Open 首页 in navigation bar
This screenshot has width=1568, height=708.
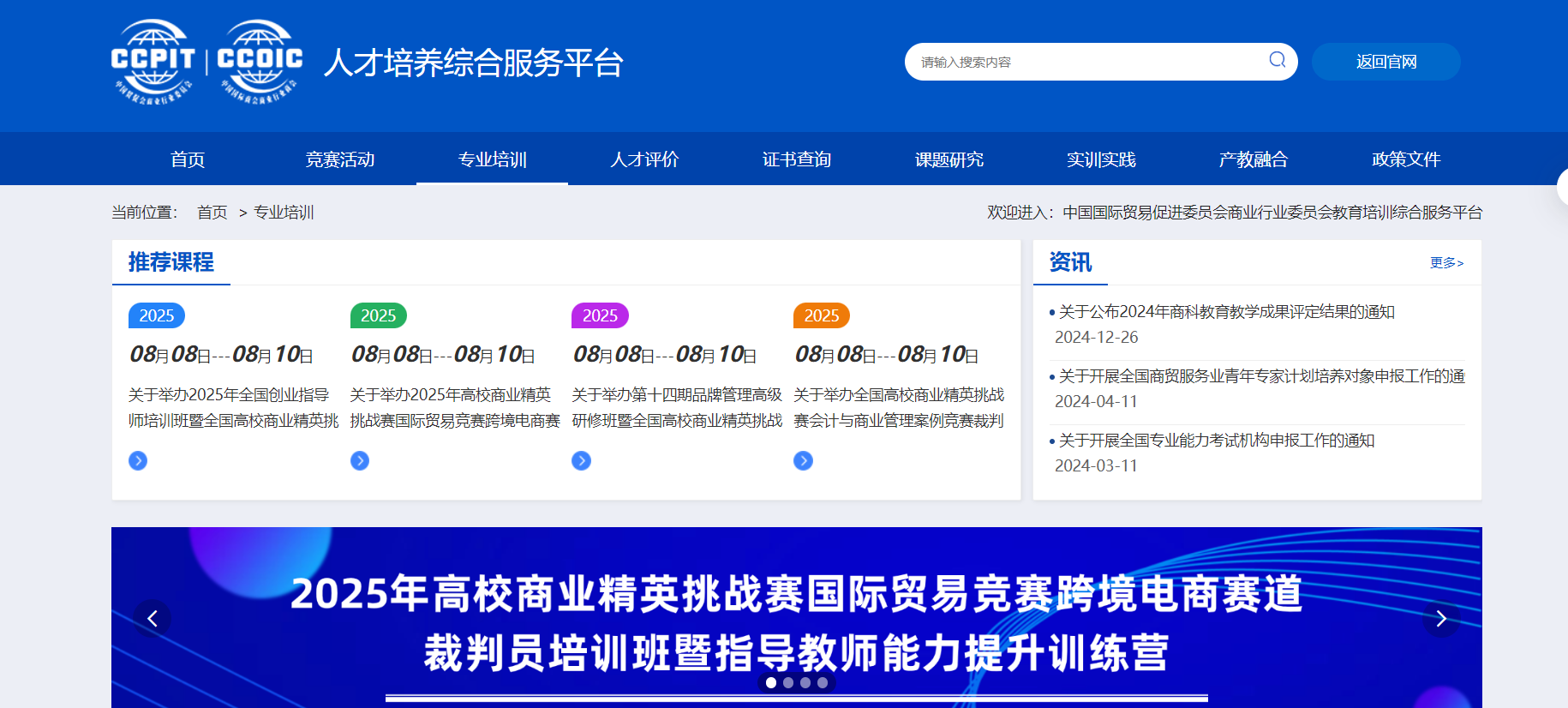pyautogui.click(x=188, y=159)
